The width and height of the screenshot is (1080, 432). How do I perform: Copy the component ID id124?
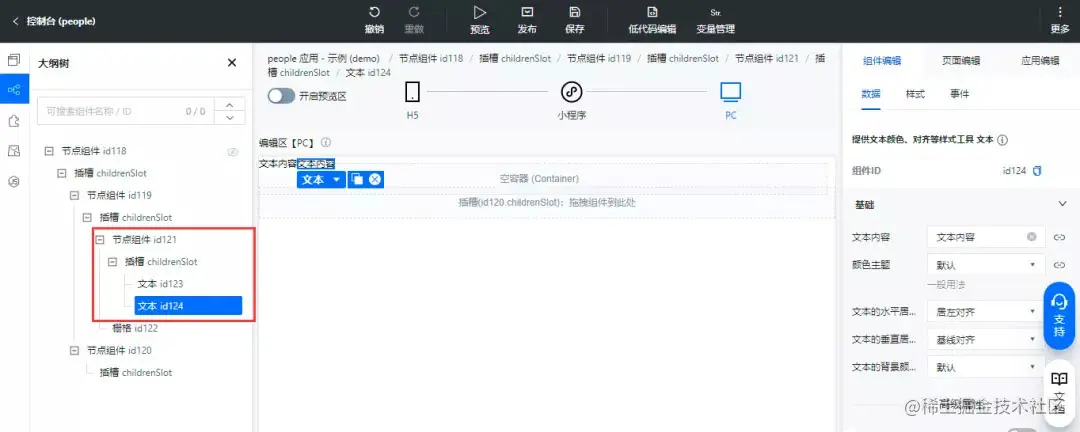1037,170
